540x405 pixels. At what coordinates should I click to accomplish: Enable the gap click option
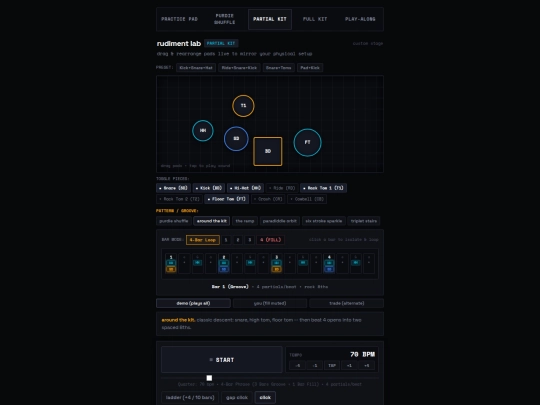click(x=237, y=397)
